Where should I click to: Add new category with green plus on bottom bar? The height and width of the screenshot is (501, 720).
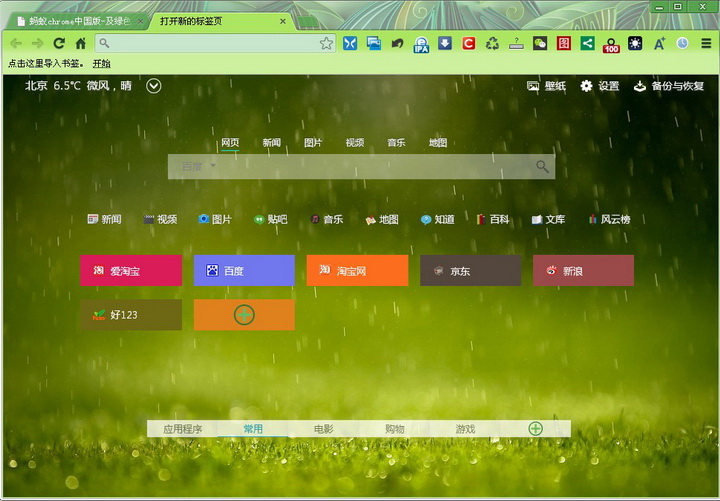tap(535, 428)
